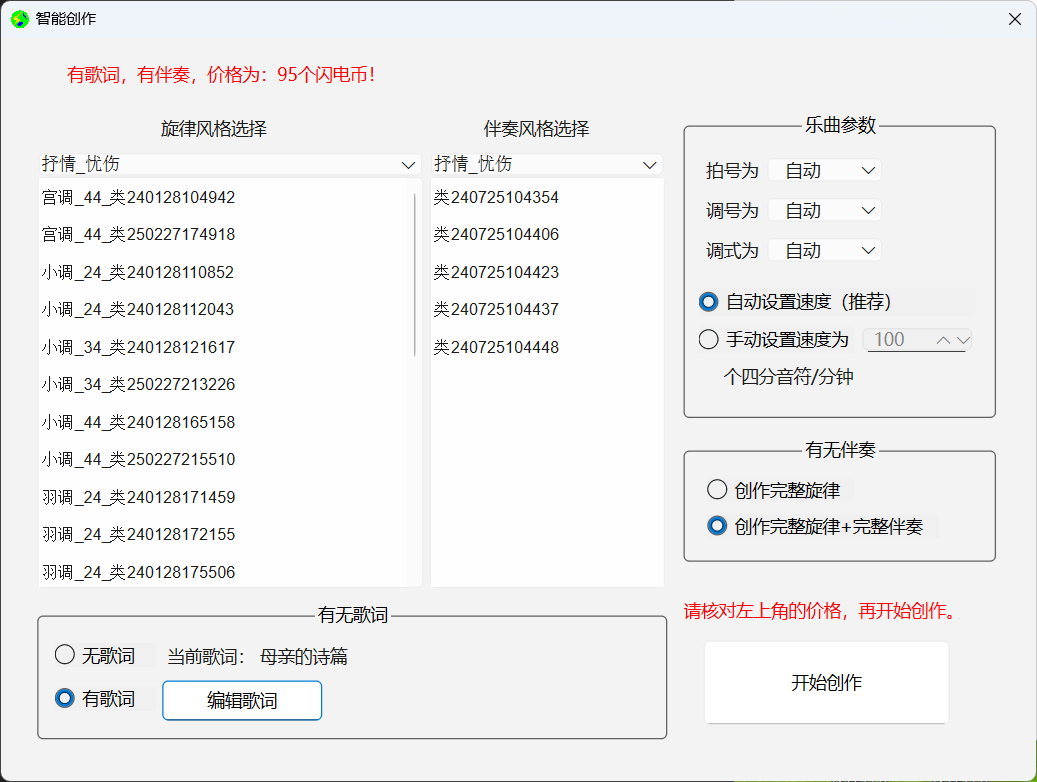The image size is (1037, 782).
Task: Choose 创作完整旋律 mode
Action: pyautogui.click(x=717, y=489)
